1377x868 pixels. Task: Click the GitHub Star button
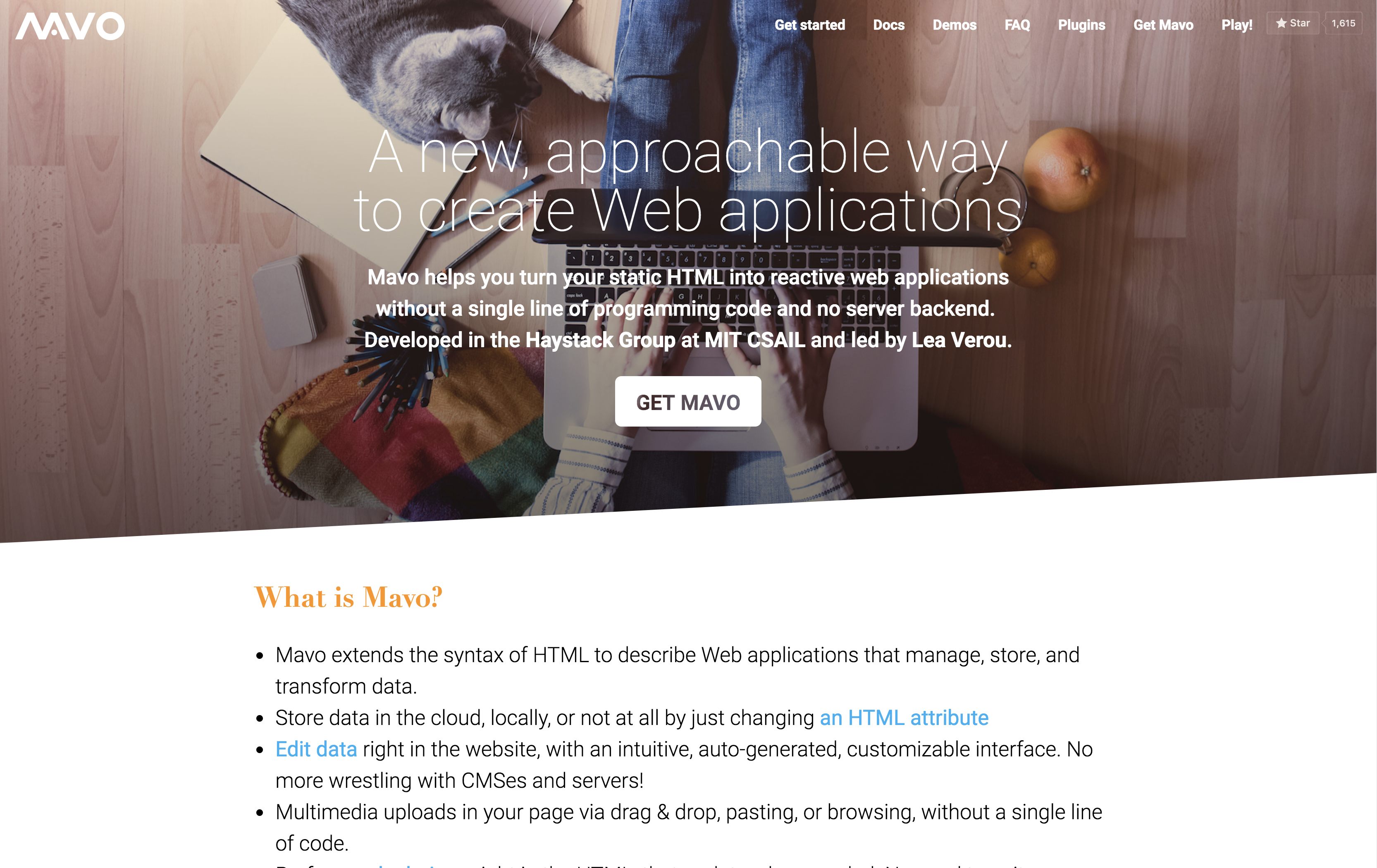tap(1292, 24)
